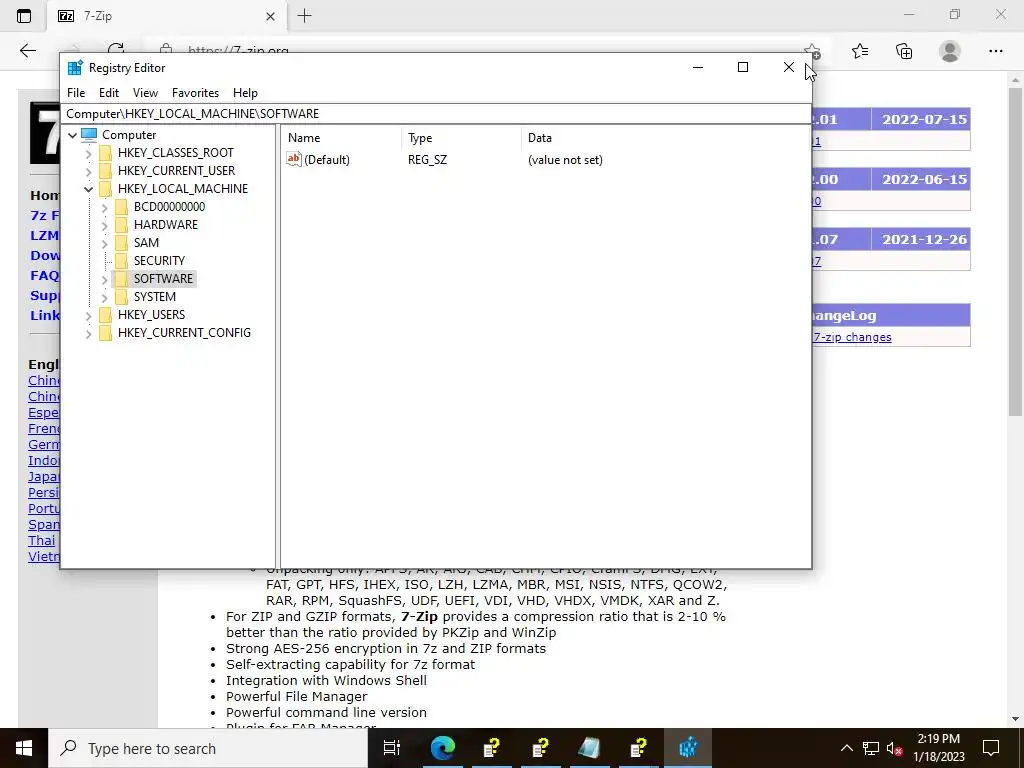
Task: Click the (value not set) data cell
Action: (x=565, y=160)
